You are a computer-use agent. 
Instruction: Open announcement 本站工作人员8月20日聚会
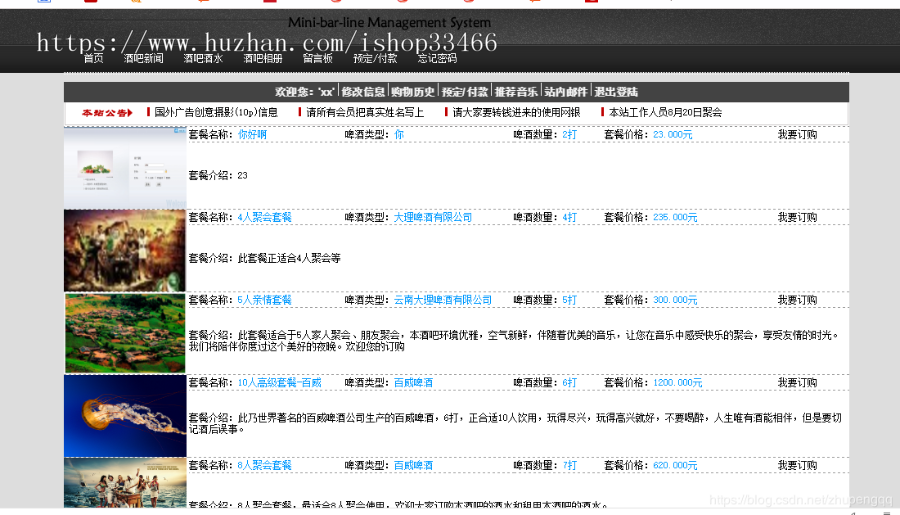coord(665,113)
